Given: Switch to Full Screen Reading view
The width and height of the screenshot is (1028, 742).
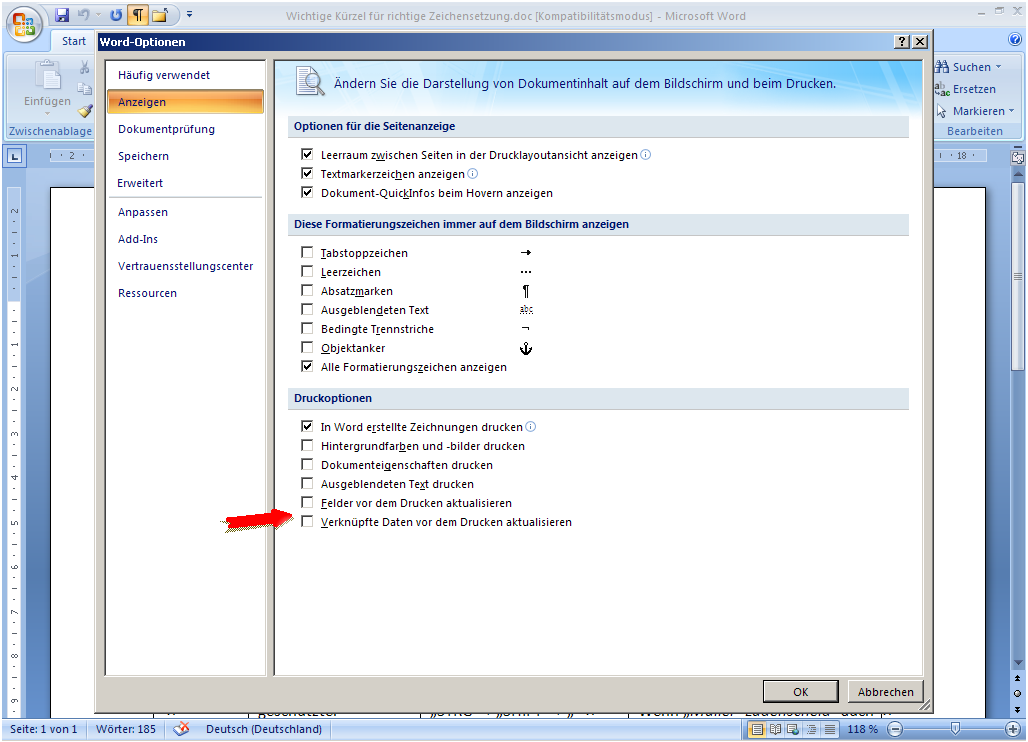Looking at the screenshot, I should coord(776,729).
